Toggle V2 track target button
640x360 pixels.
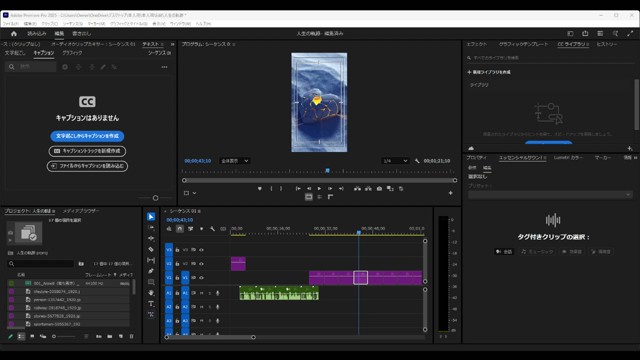tap(185, 264)
